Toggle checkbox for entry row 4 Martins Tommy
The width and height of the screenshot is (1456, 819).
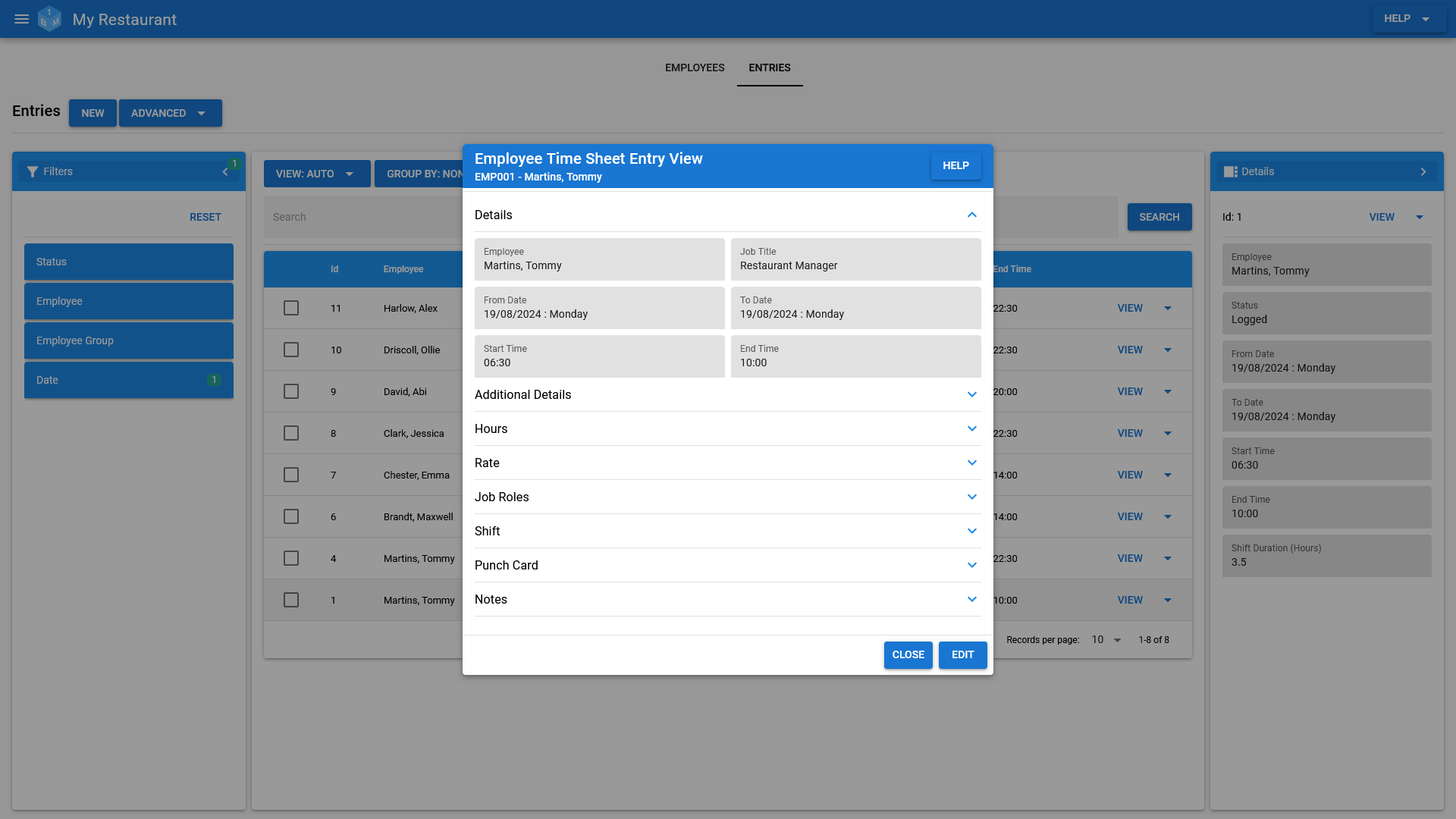pyautogui.click(x=291, y=558)
